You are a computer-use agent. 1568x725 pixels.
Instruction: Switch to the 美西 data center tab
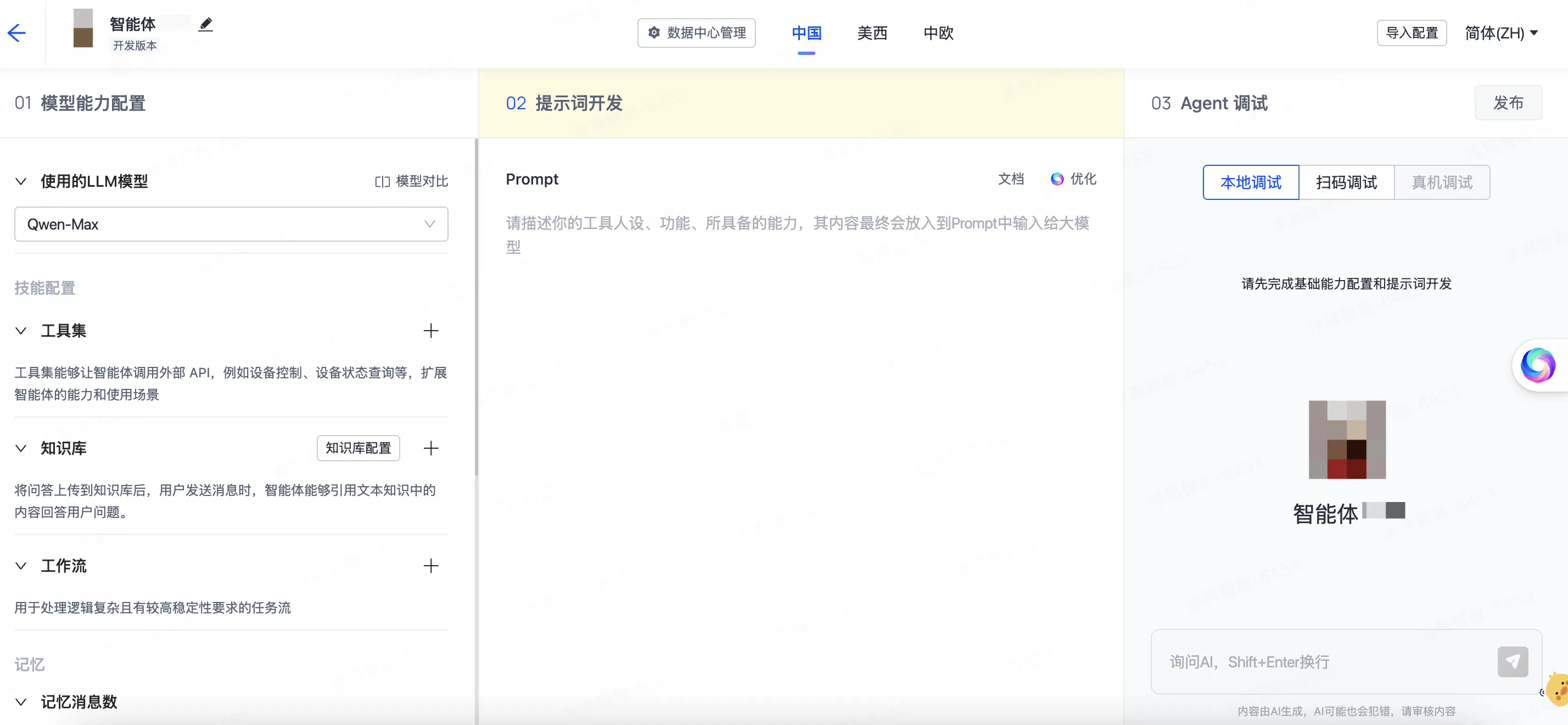(872, 33)
